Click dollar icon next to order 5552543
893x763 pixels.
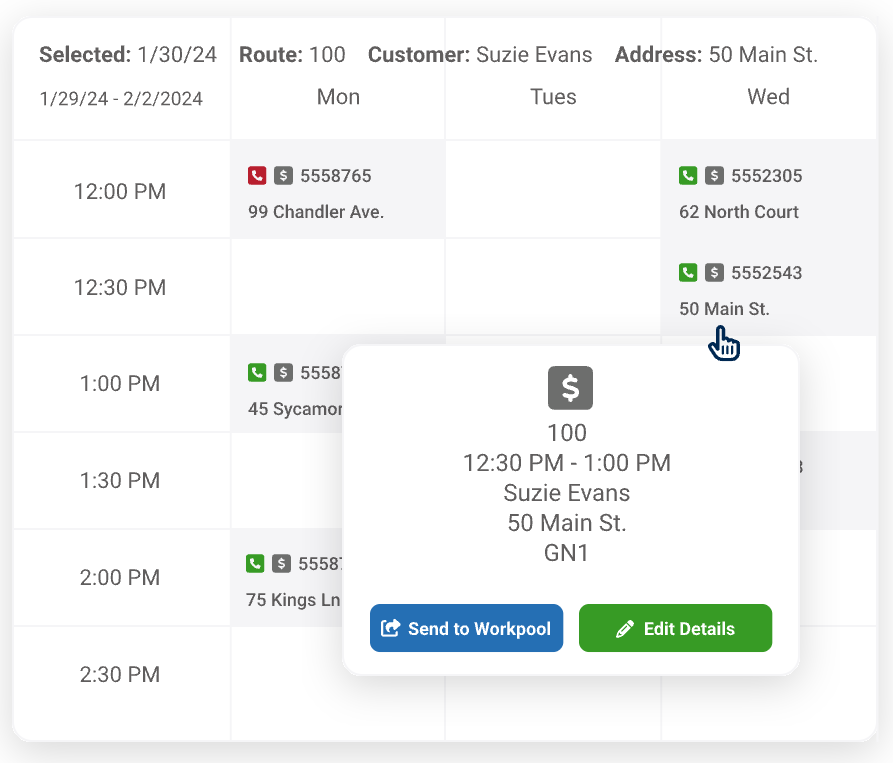click(x=714, y=272)
